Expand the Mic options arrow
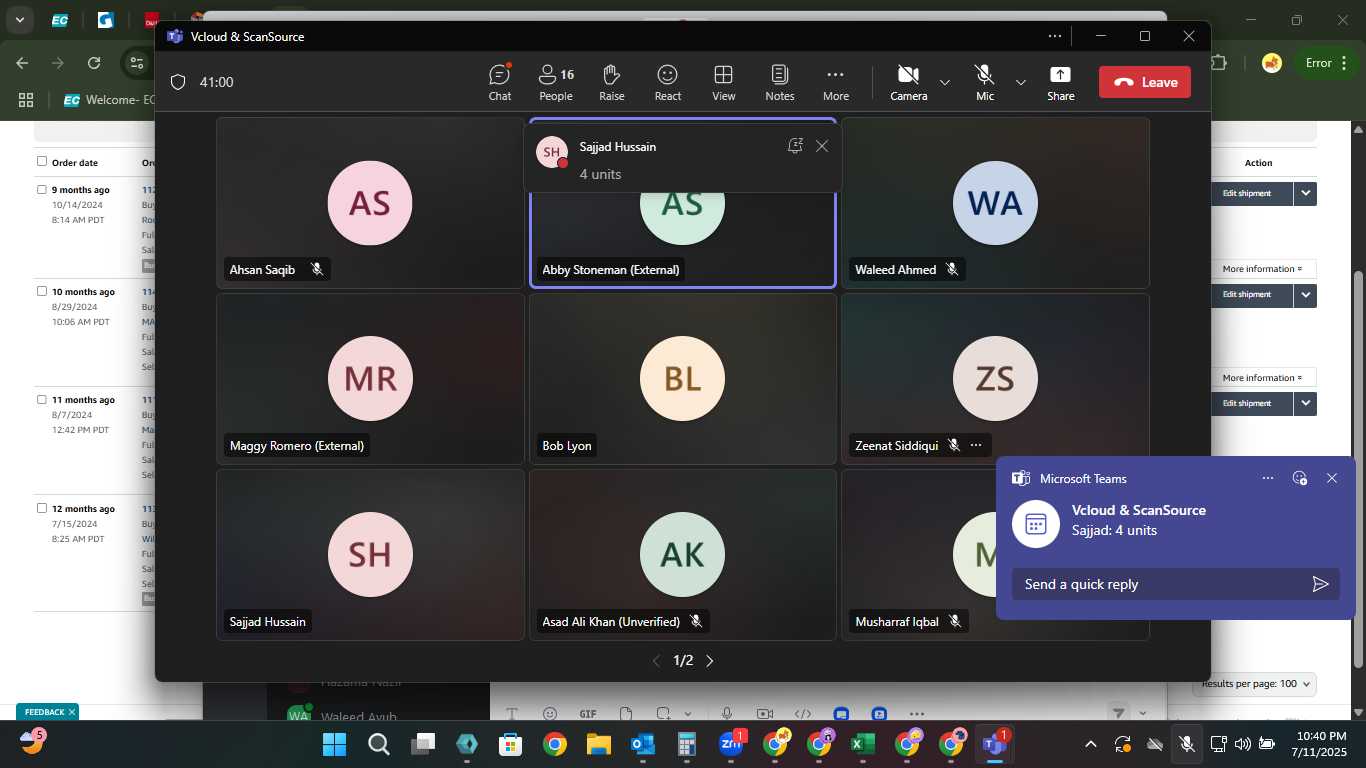 click(1021, 82)
